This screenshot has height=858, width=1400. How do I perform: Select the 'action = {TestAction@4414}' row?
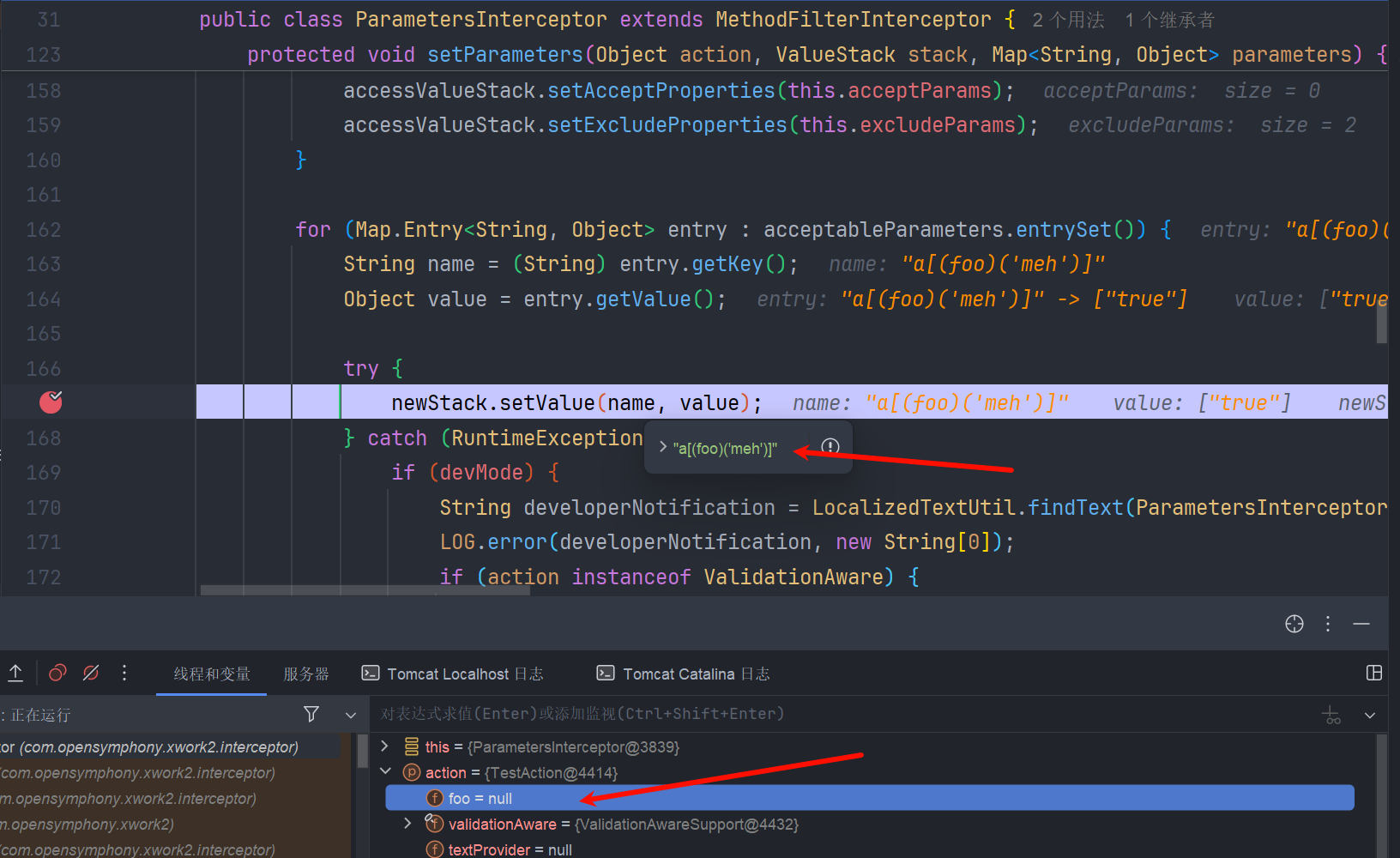(870, 772)
